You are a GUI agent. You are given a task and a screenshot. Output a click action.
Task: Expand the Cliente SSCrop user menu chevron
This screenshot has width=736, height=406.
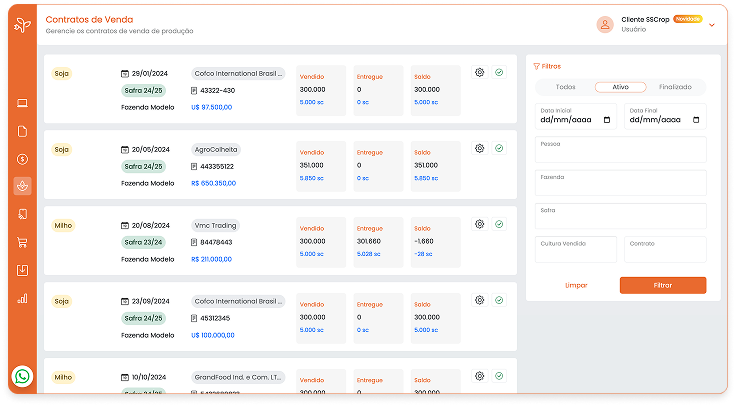[712, 25]
